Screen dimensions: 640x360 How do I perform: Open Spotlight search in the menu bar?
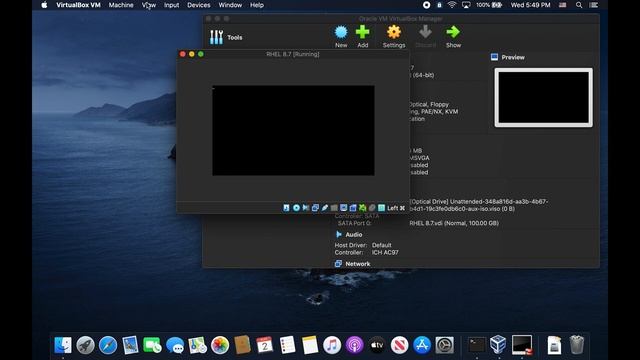tap(579, 5)
